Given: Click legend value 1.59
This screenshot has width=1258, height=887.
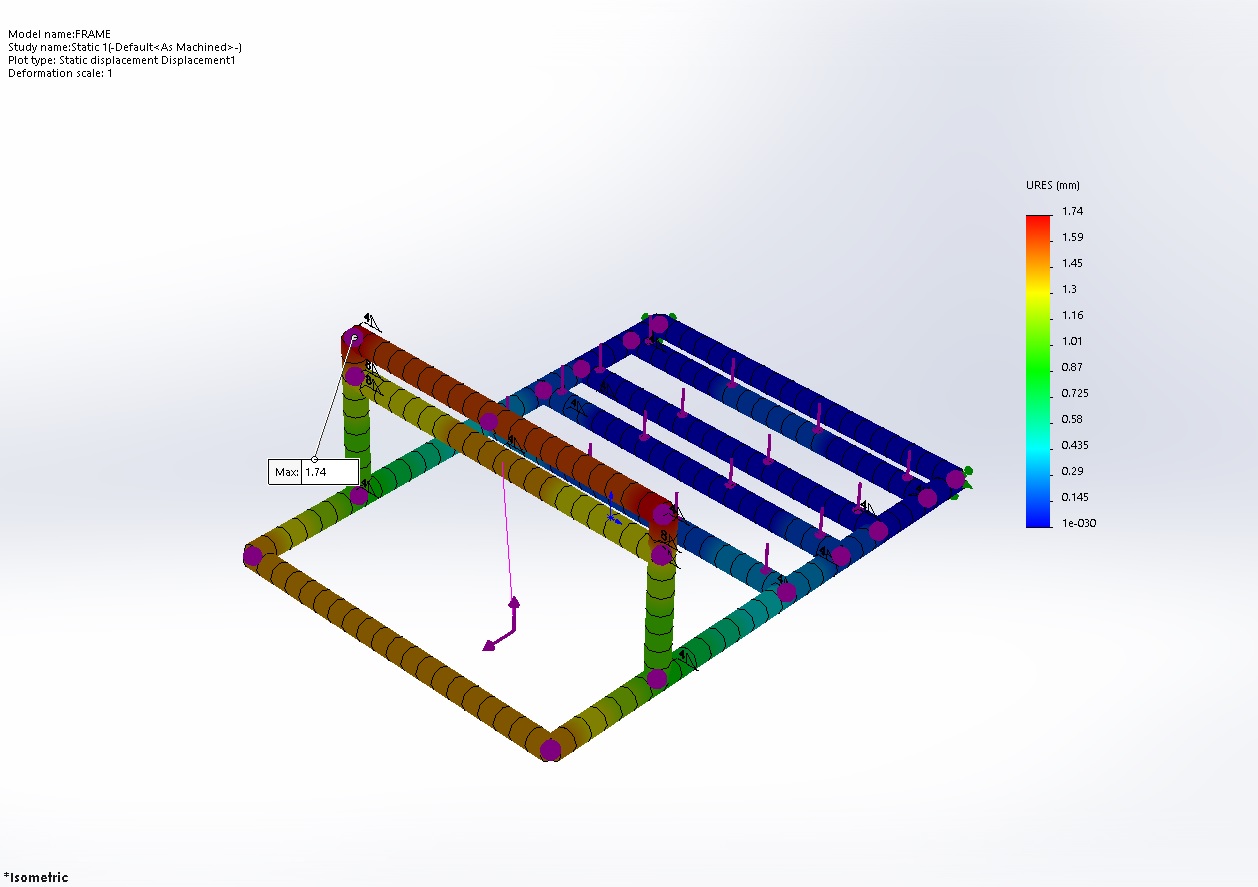Looking at the screenshot, I should coord(1072,237).
